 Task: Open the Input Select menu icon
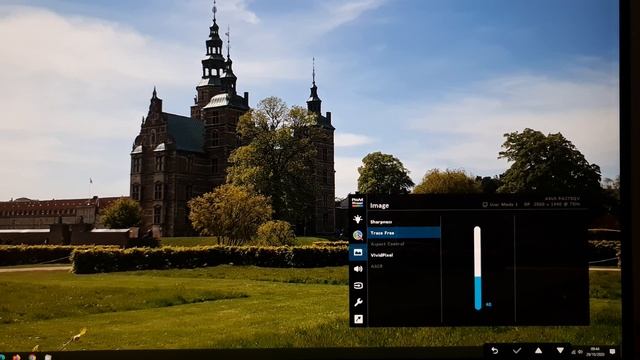click(358, 285)
